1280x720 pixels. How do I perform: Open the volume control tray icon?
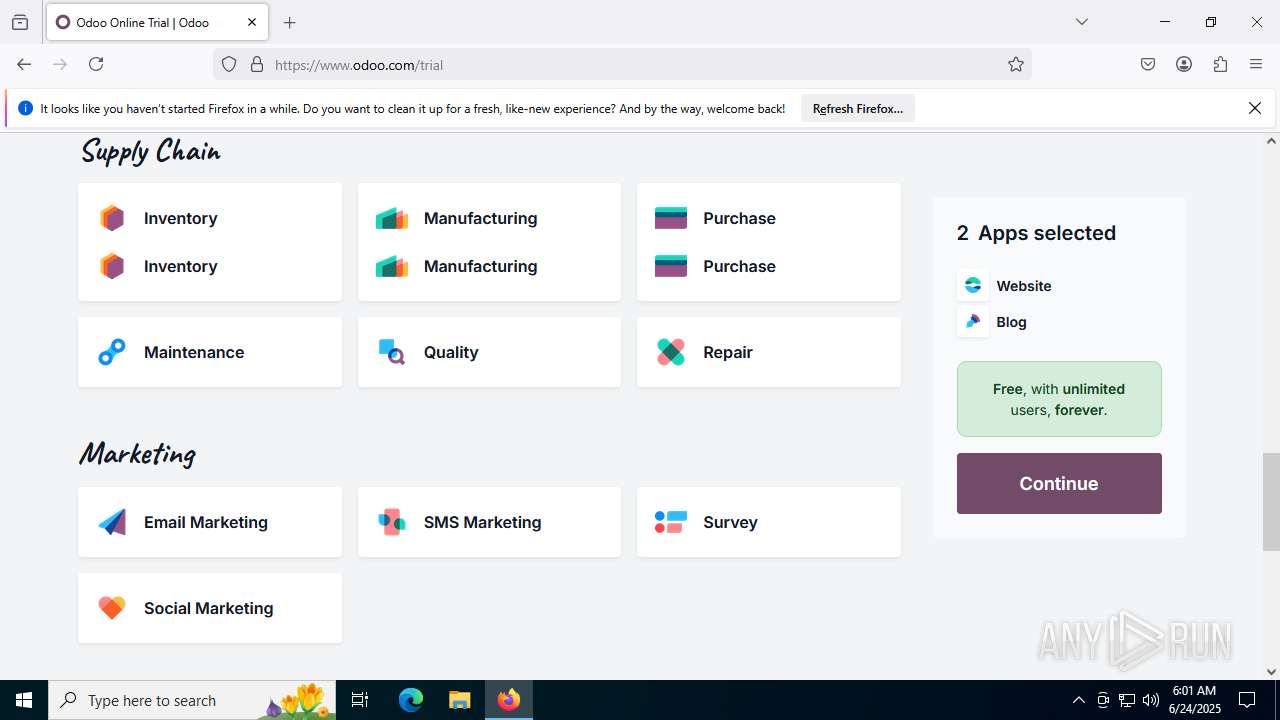point(1151,700)
